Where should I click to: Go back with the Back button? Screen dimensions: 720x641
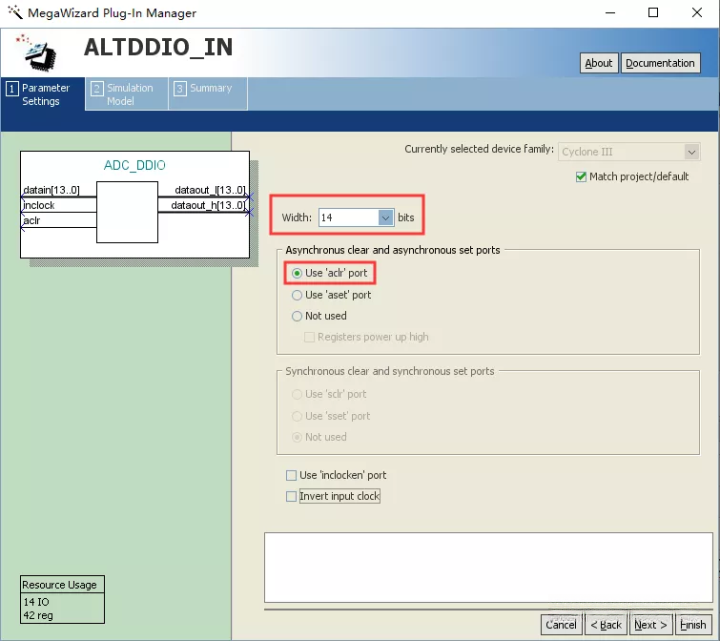[606, 625]
